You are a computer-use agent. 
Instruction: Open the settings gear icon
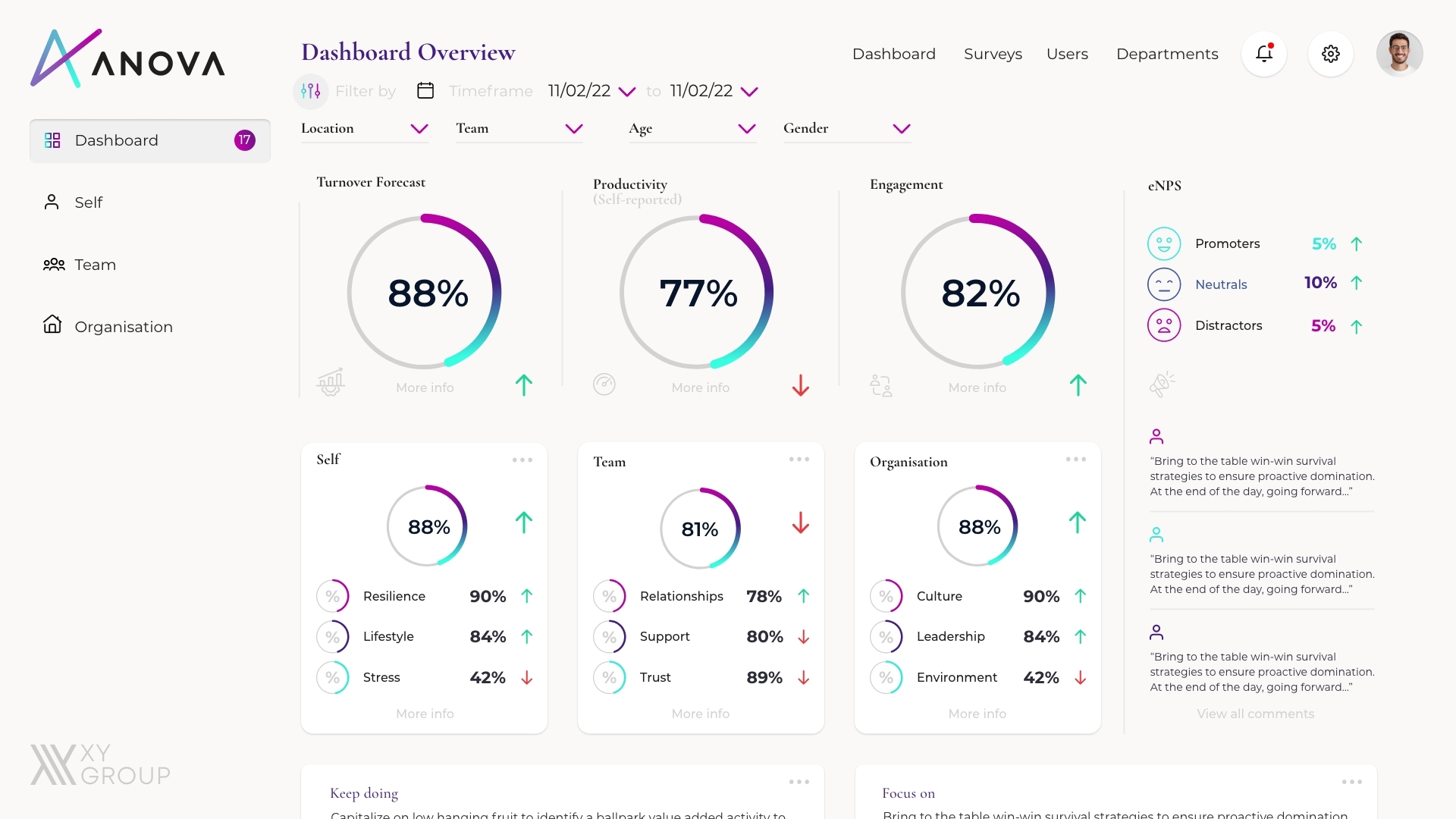[1331, 53]
